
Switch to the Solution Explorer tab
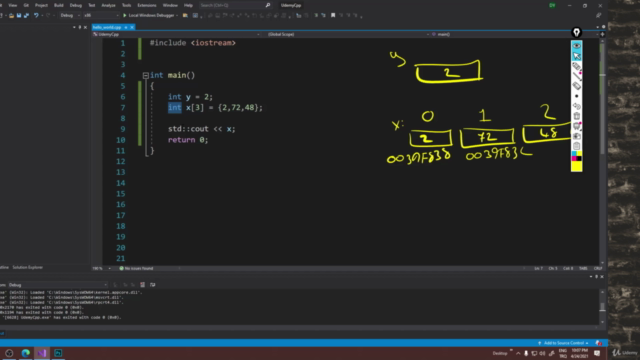[27, 267]
